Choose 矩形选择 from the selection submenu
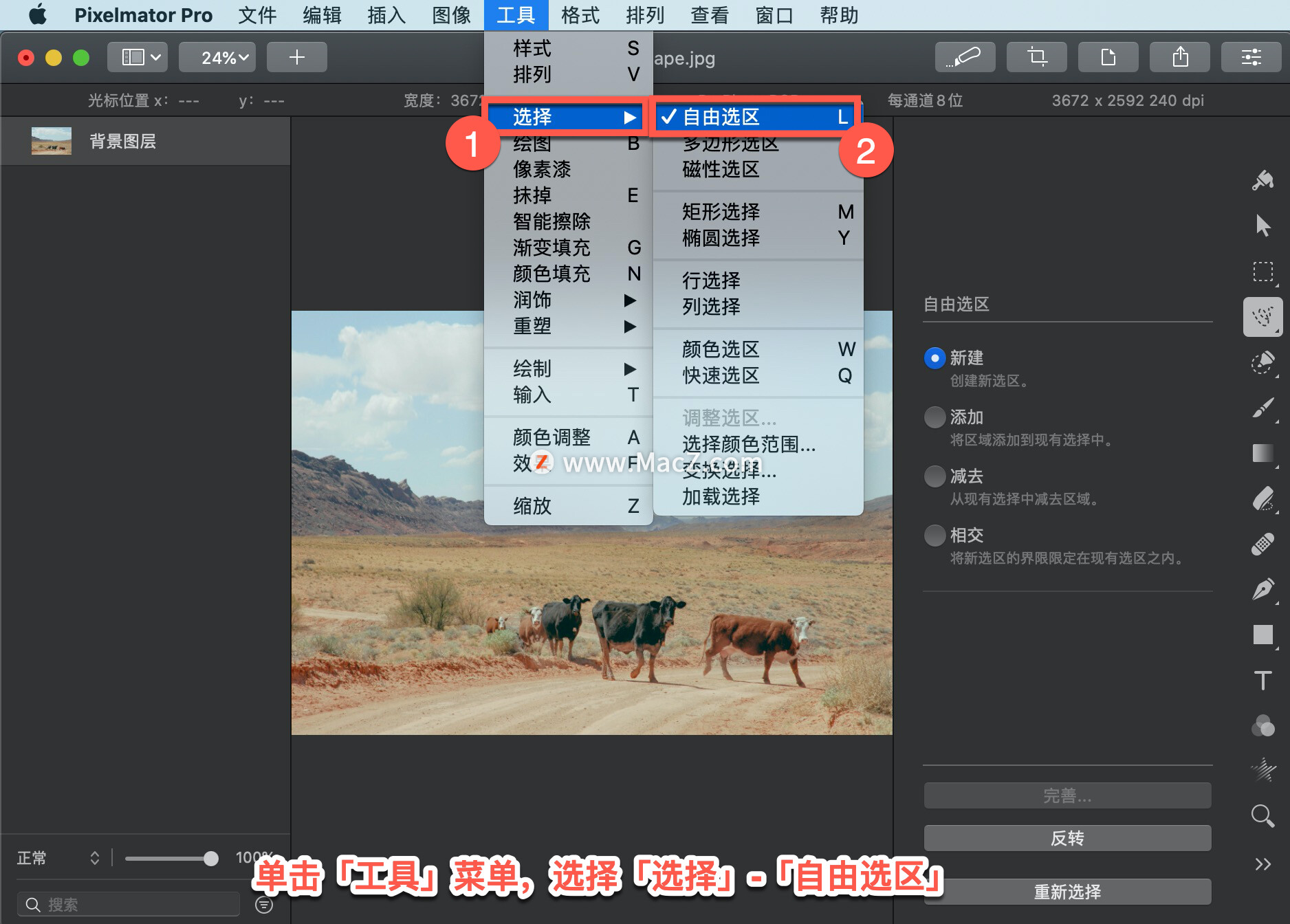 758,212
